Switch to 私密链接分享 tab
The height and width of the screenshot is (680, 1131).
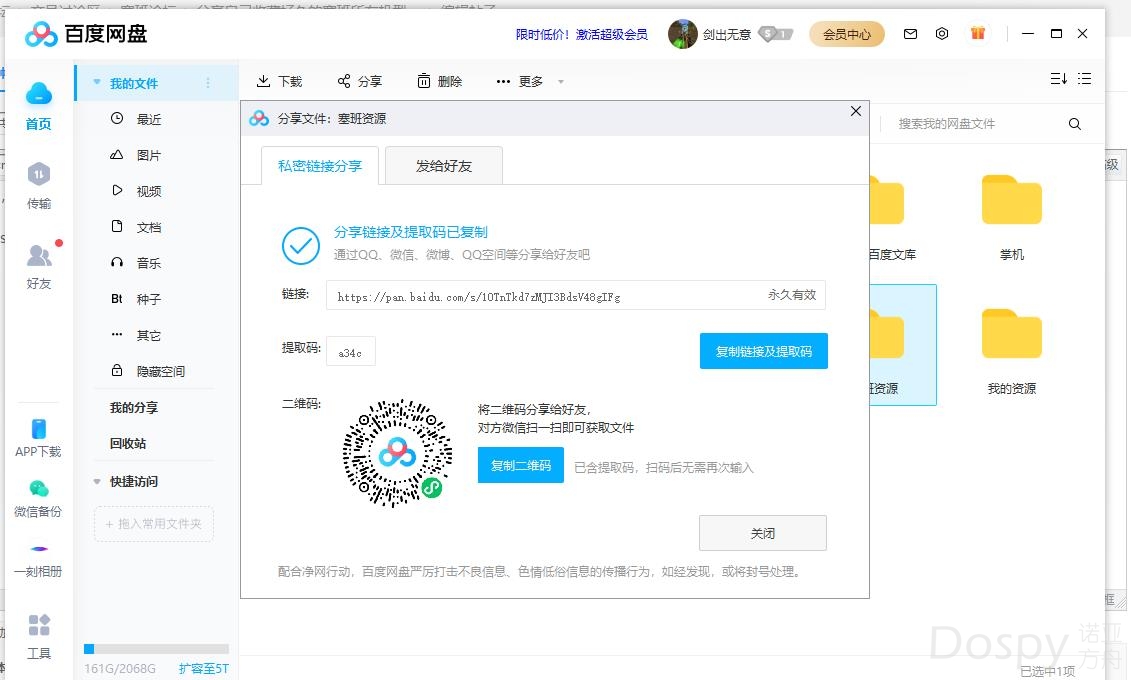[x=320, y=166]
